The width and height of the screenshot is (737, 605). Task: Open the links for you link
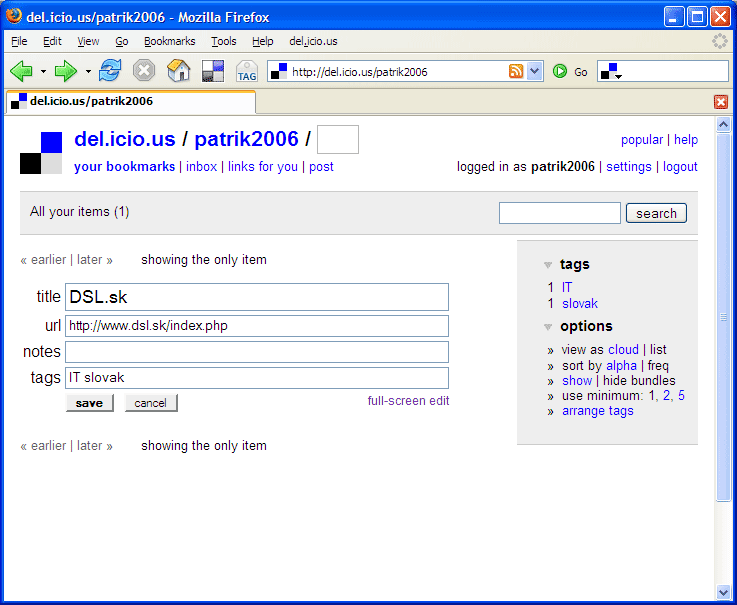[263, 166]
